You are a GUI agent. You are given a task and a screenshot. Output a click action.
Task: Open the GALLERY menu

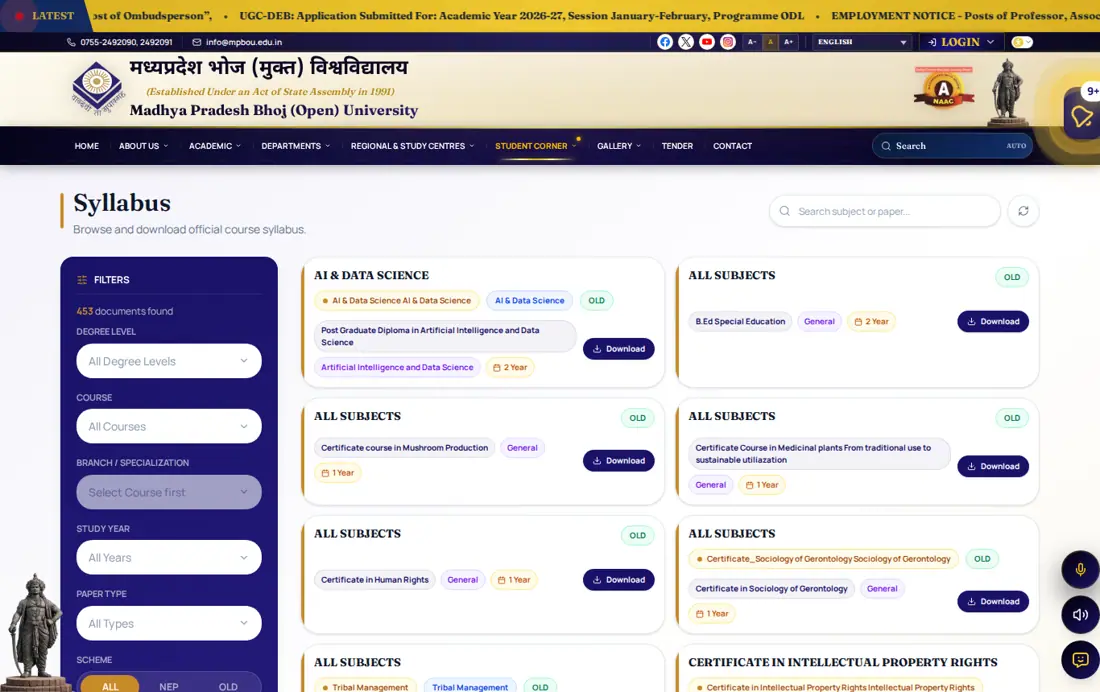click(x=619, y=146)
